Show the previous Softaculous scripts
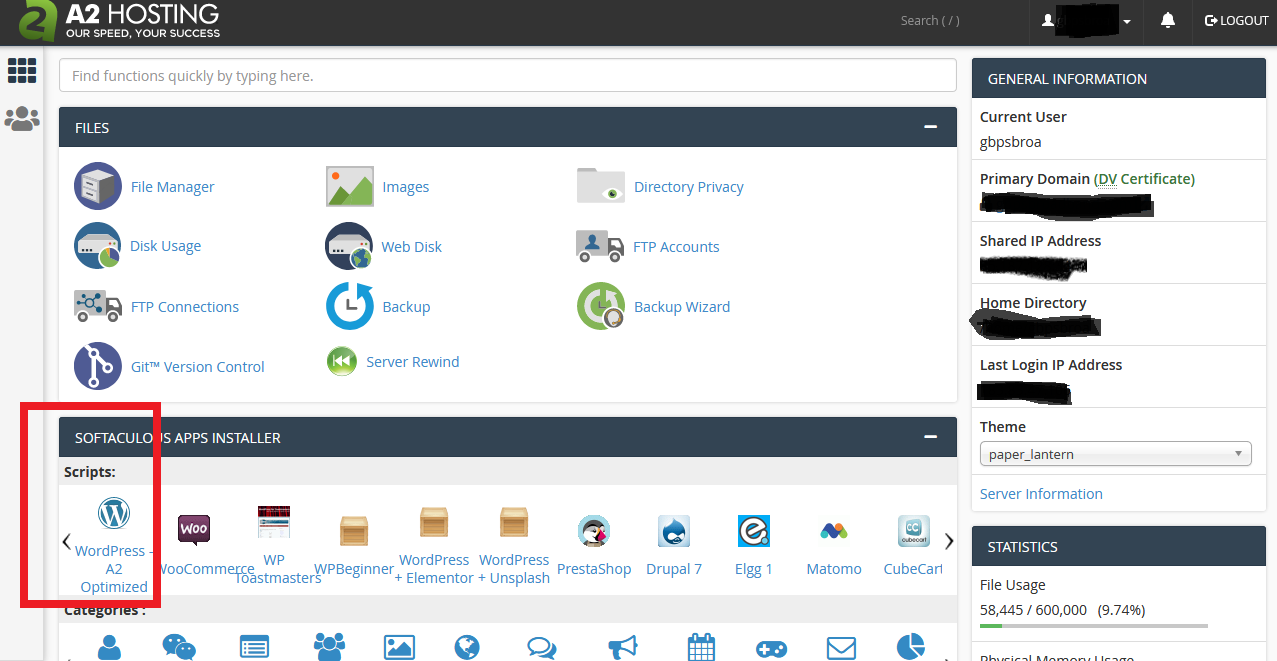 (x=67, y=542)
